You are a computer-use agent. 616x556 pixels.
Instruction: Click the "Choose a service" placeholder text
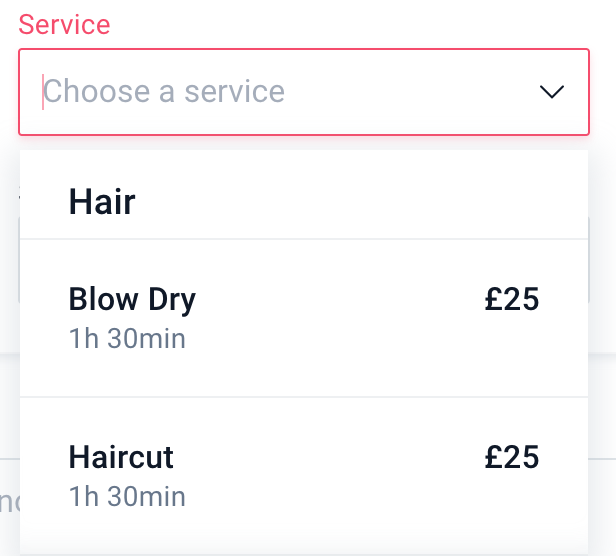pyautogui.click(x=164, y=92)
